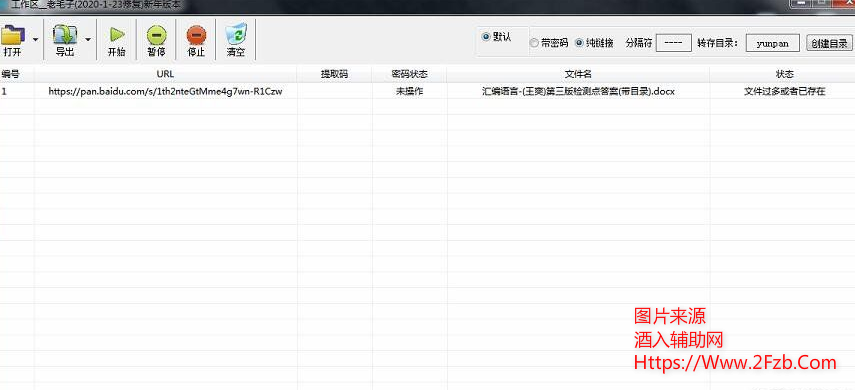Viewport: 855px width, 390px height.
Task: Expand the dropdown arrow beside 导出
Action: point(88,40)
